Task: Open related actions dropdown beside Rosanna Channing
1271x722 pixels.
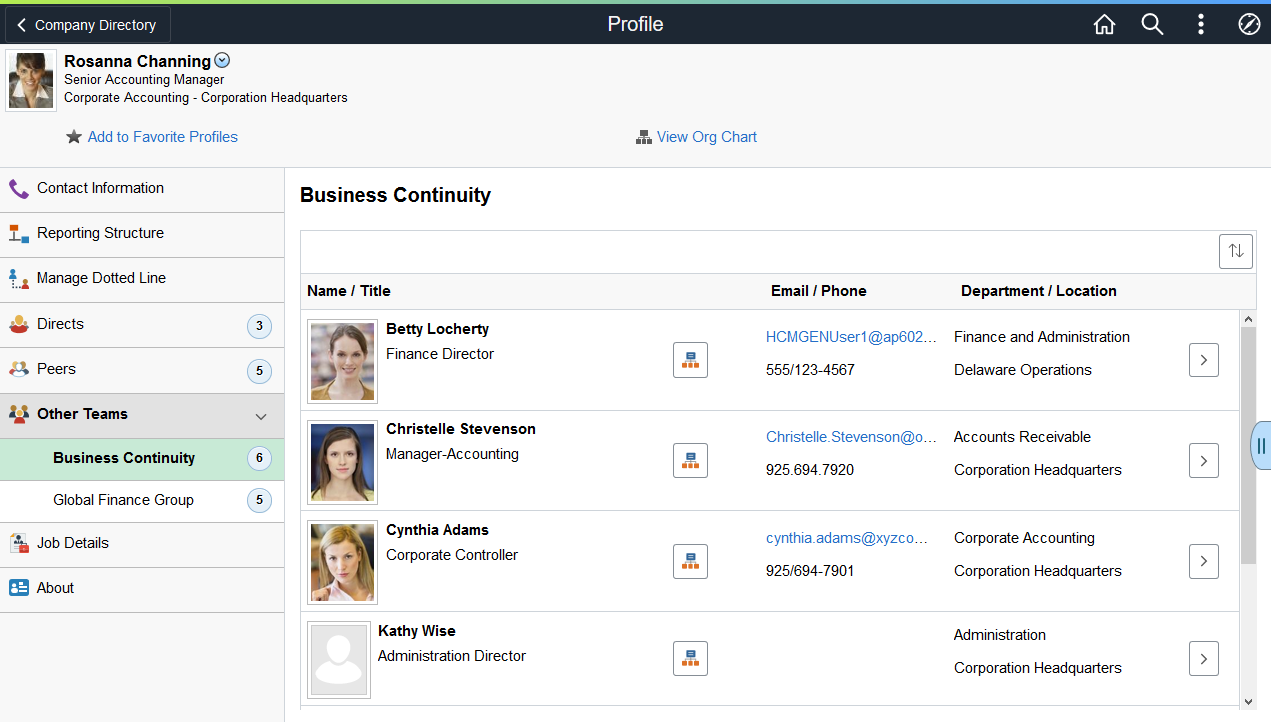Action: pyautogui.click(x=222, y=61)
